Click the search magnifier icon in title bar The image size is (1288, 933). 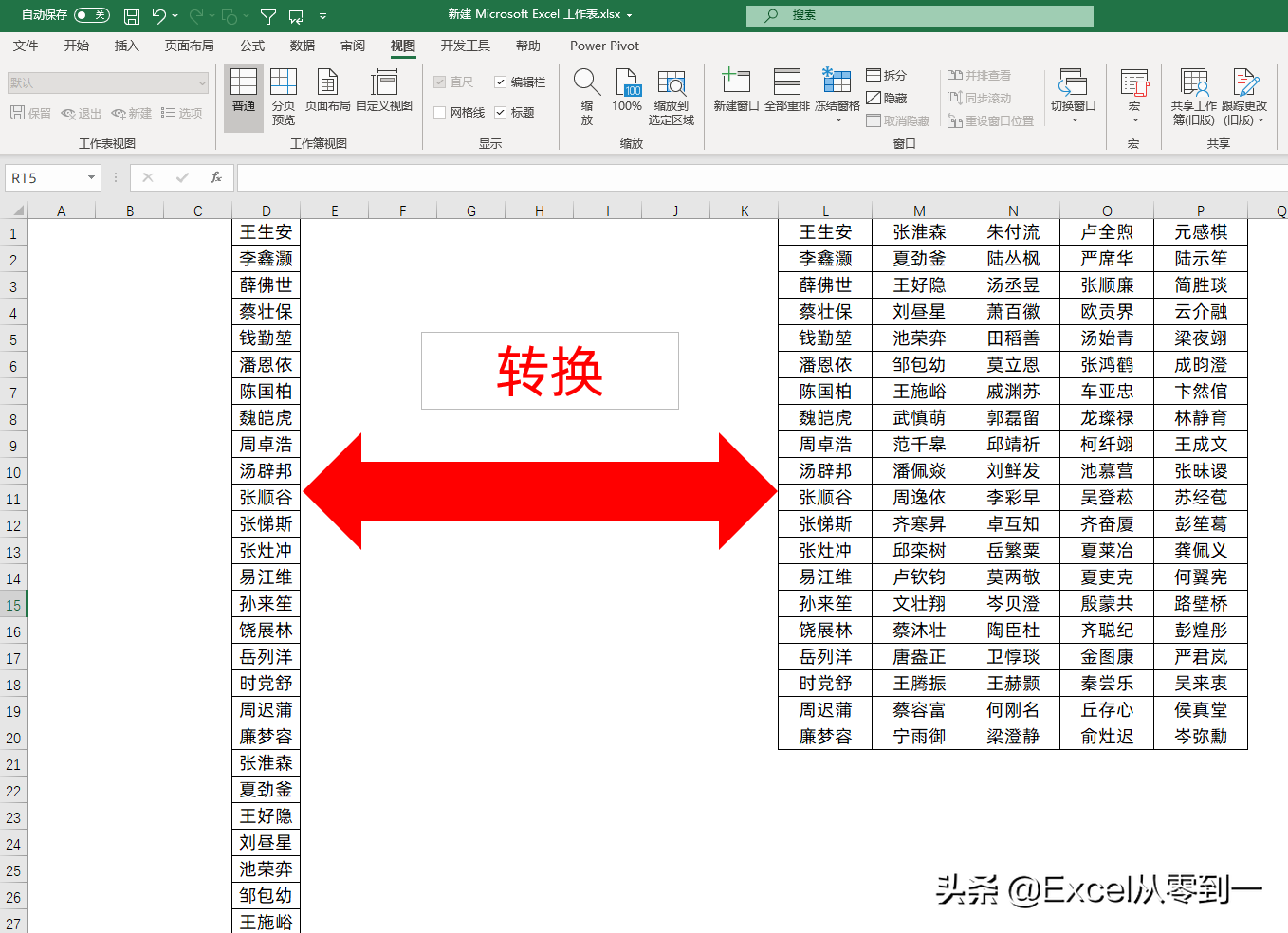click(772, 15)
